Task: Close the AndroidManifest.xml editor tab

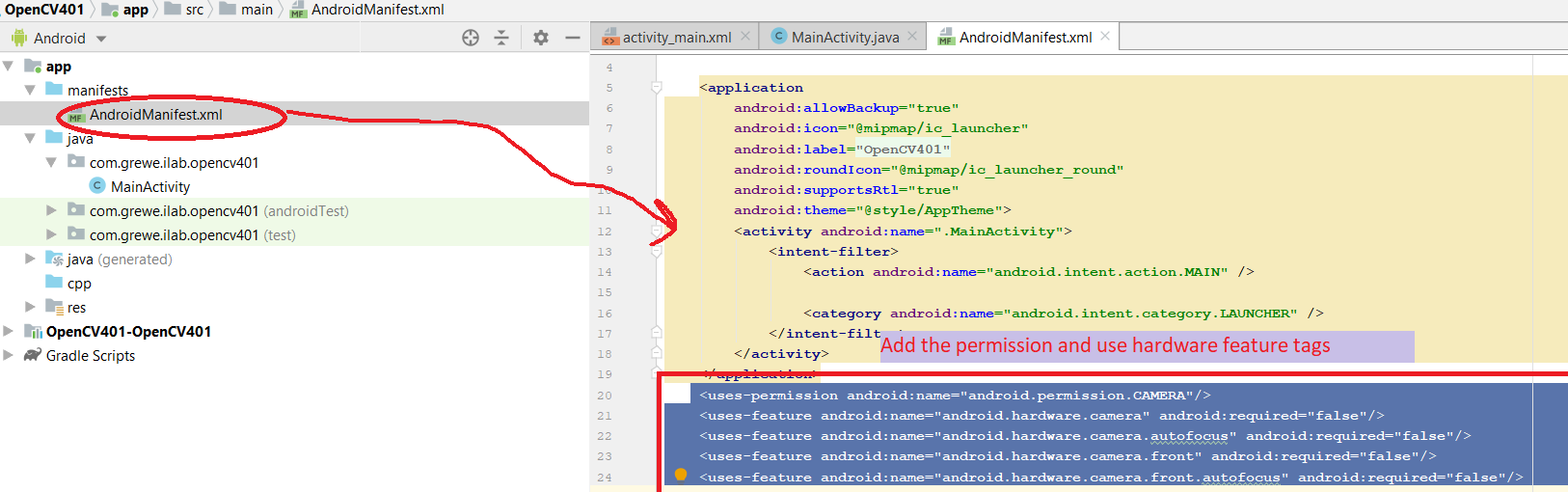Action: click(1105, 37)
